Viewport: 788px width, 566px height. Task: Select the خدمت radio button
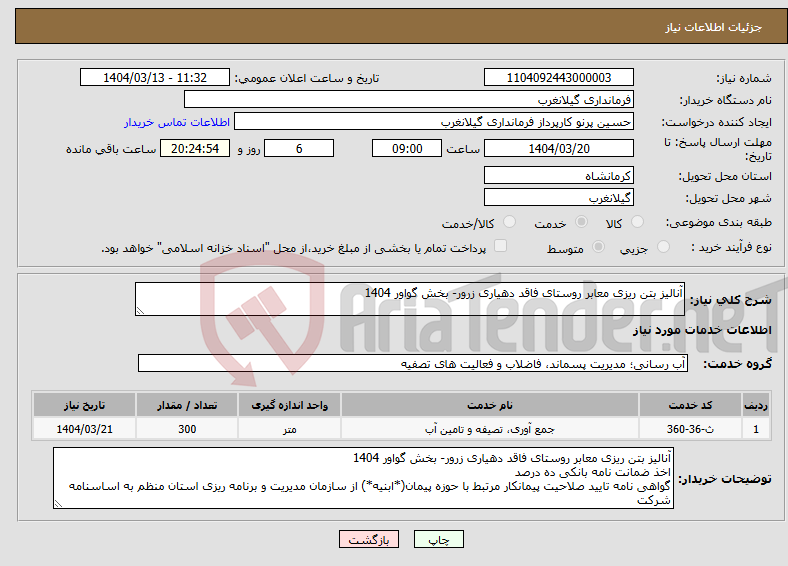click(x=581, y=222)
